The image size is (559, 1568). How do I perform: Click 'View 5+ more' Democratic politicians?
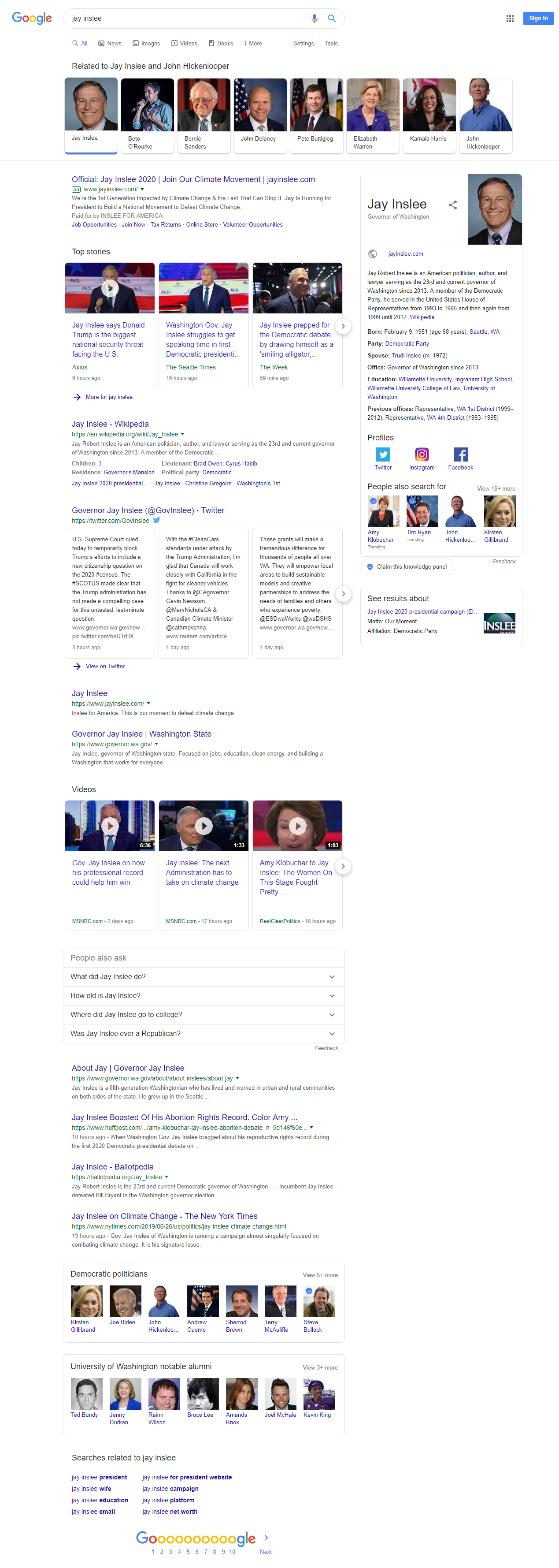(x=320, y=1275)
